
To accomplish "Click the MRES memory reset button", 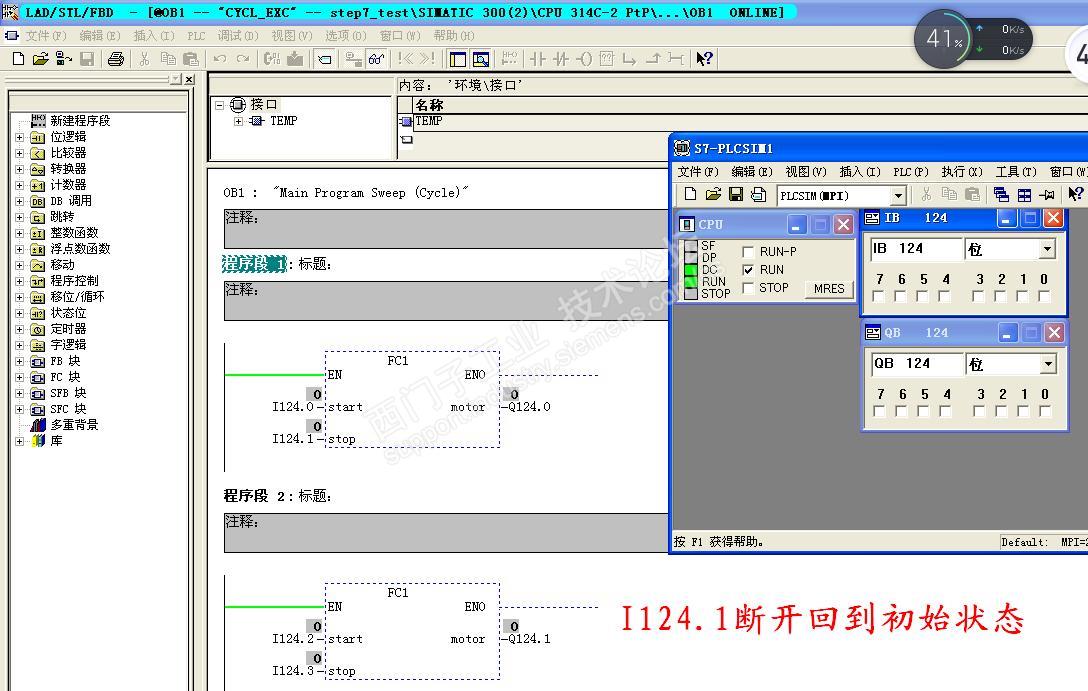I will [829, 289].
